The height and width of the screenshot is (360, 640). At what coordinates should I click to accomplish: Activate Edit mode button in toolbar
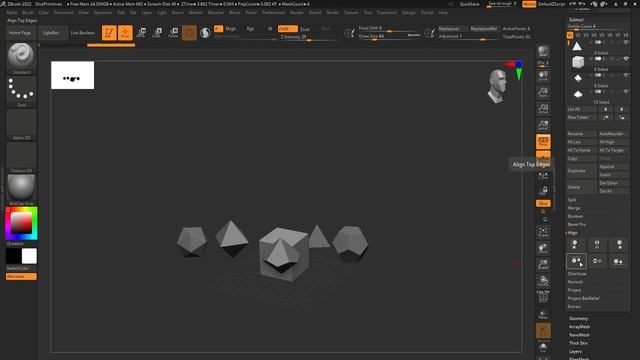coord(109,33)
